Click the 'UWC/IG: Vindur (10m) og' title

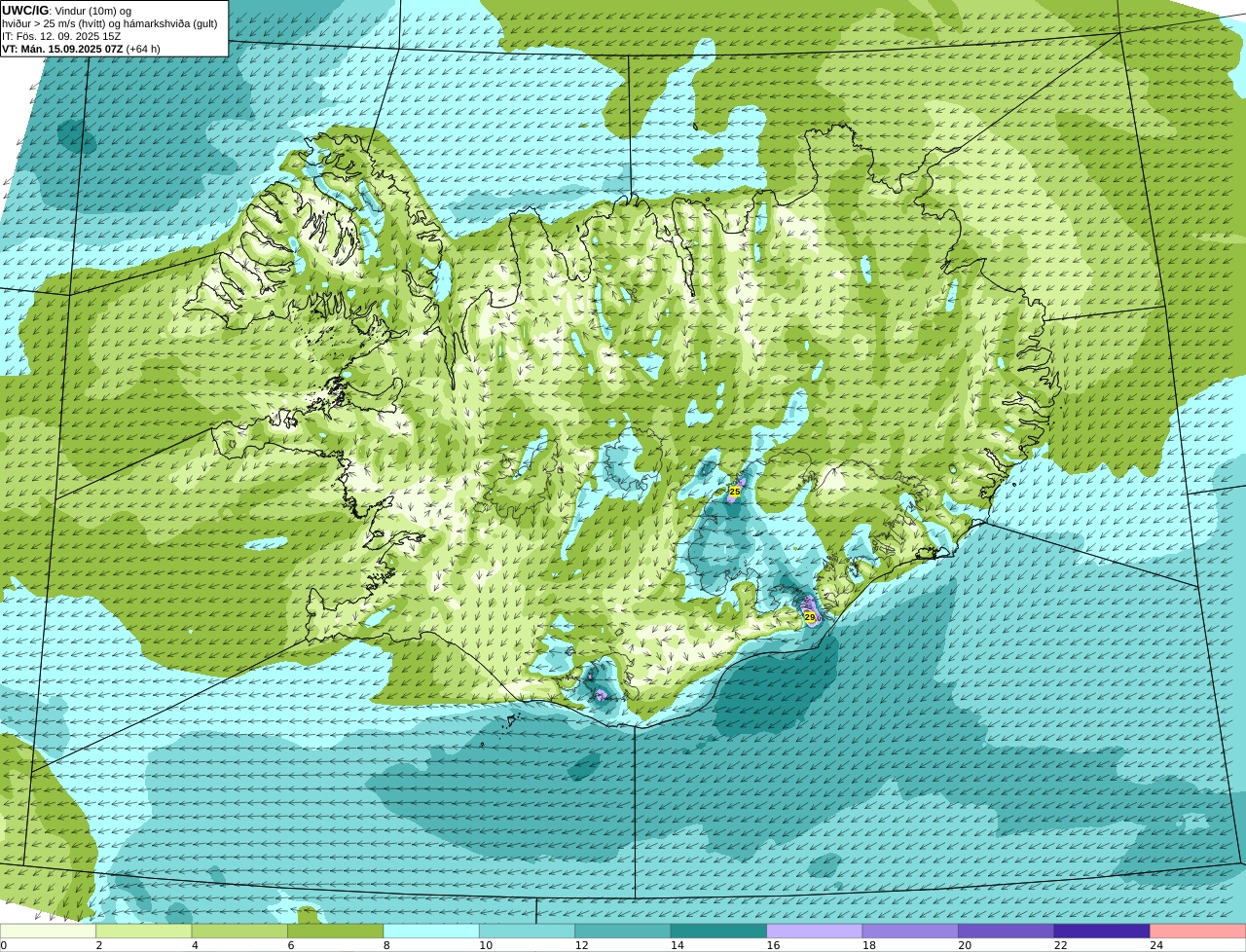click(67, 11)
